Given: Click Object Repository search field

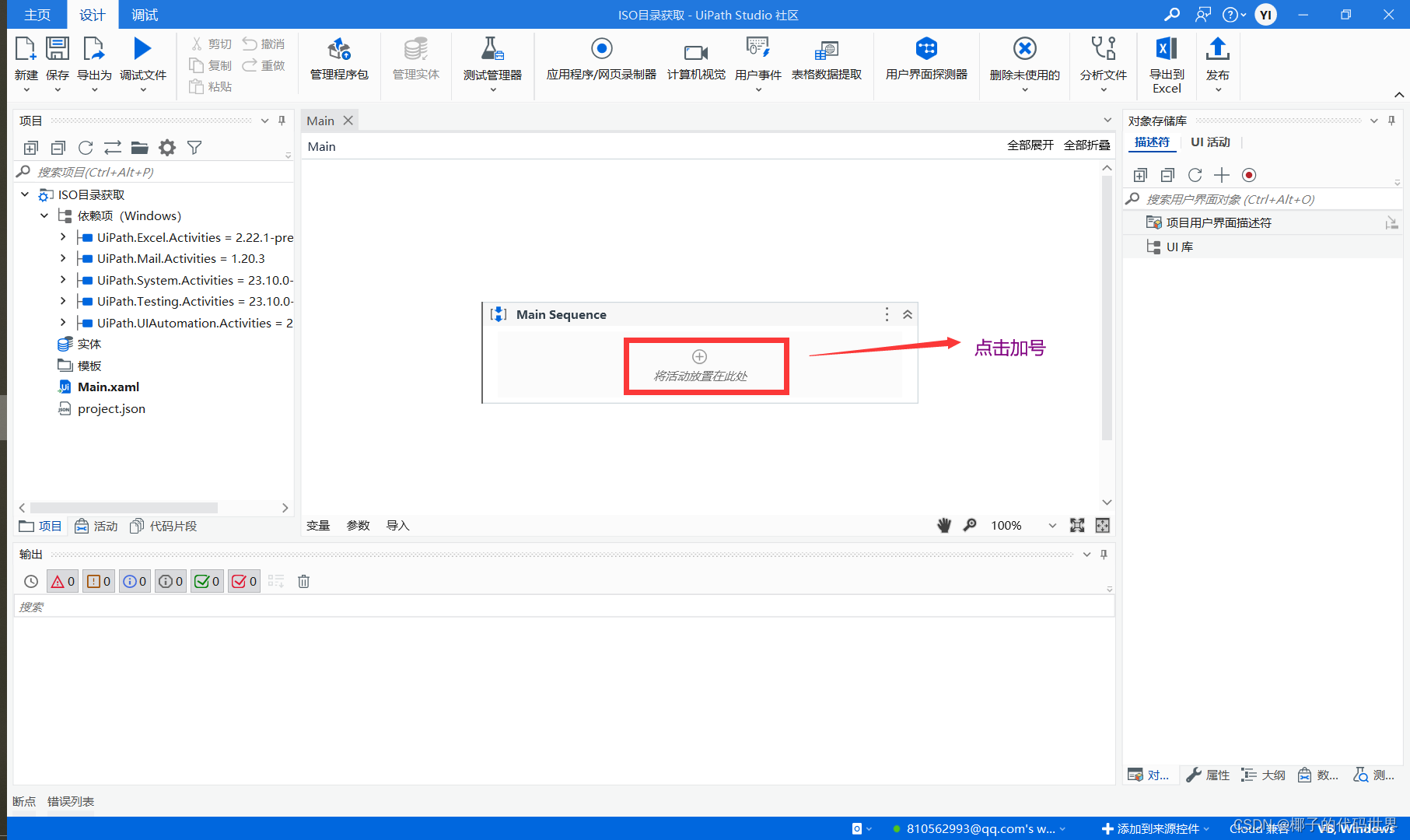Looking at the screenshot, I should 1264,199.
